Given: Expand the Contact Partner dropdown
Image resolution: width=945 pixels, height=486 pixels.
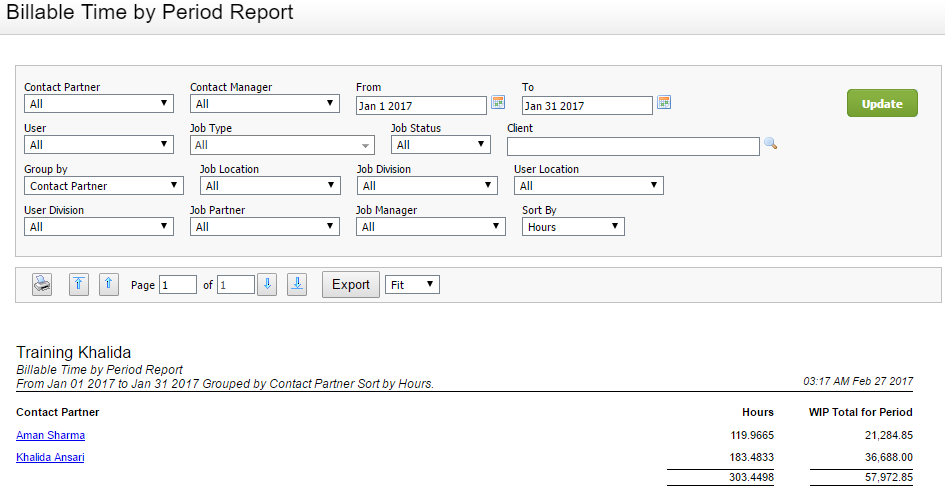Looking at the screenshot, I should pyautogui.click(x=99, y=104).
